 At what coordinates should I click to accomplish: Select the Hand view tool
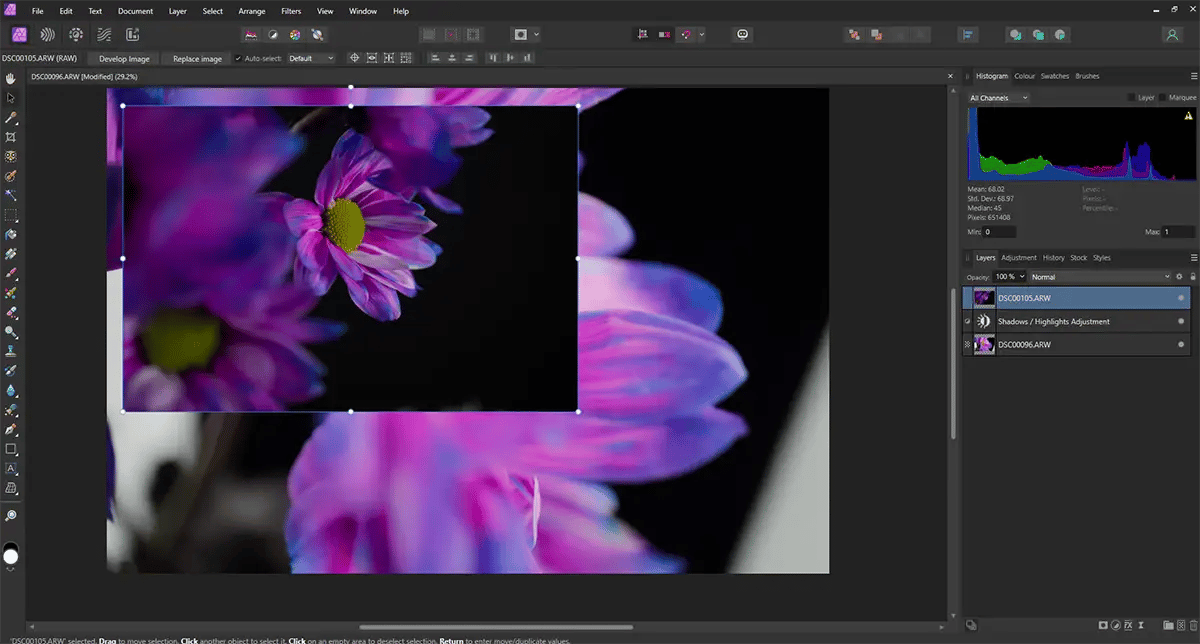click(11, 78)
